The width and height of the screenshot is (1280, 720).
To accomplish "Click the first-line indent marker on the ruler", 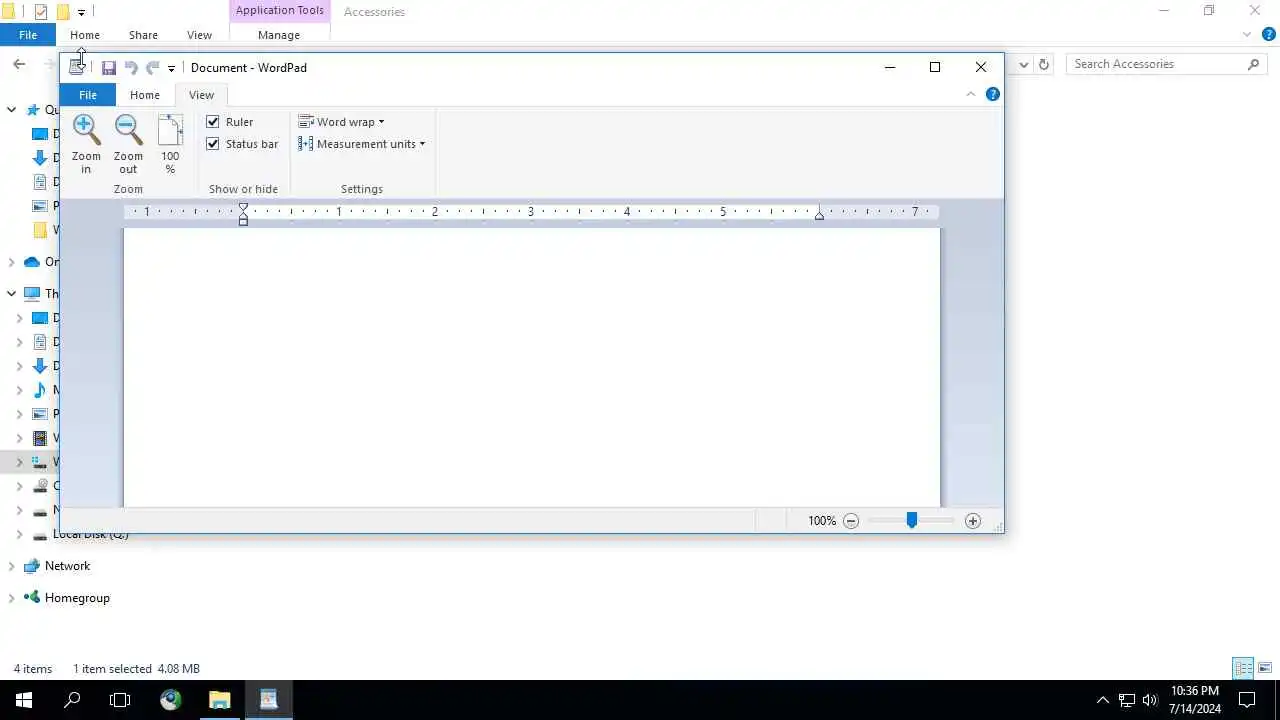I will [243, 207].
